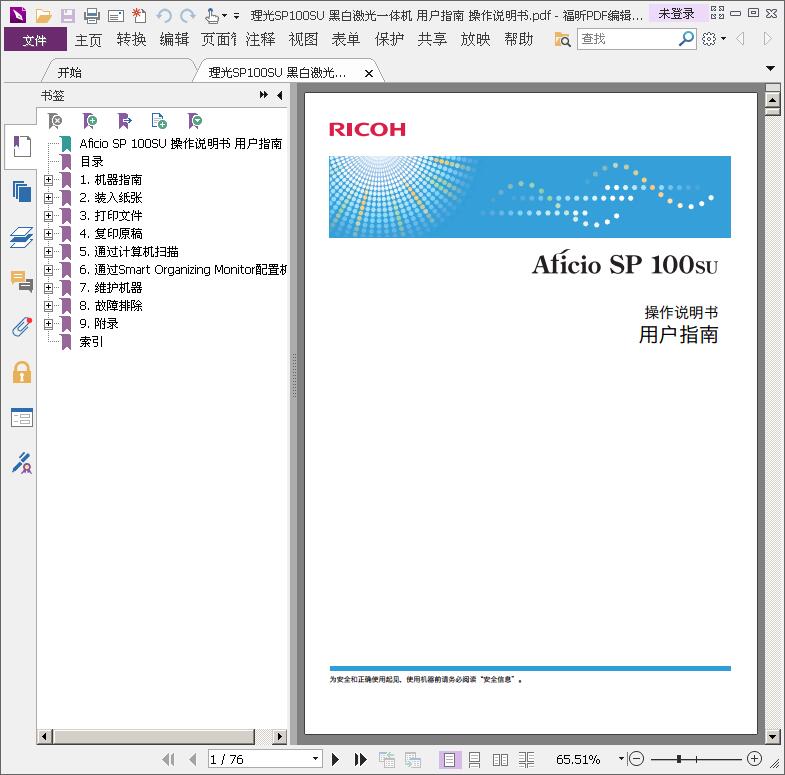
Task: Expand the 1. 机器指南 bookmark
Action: coord(48,180)
